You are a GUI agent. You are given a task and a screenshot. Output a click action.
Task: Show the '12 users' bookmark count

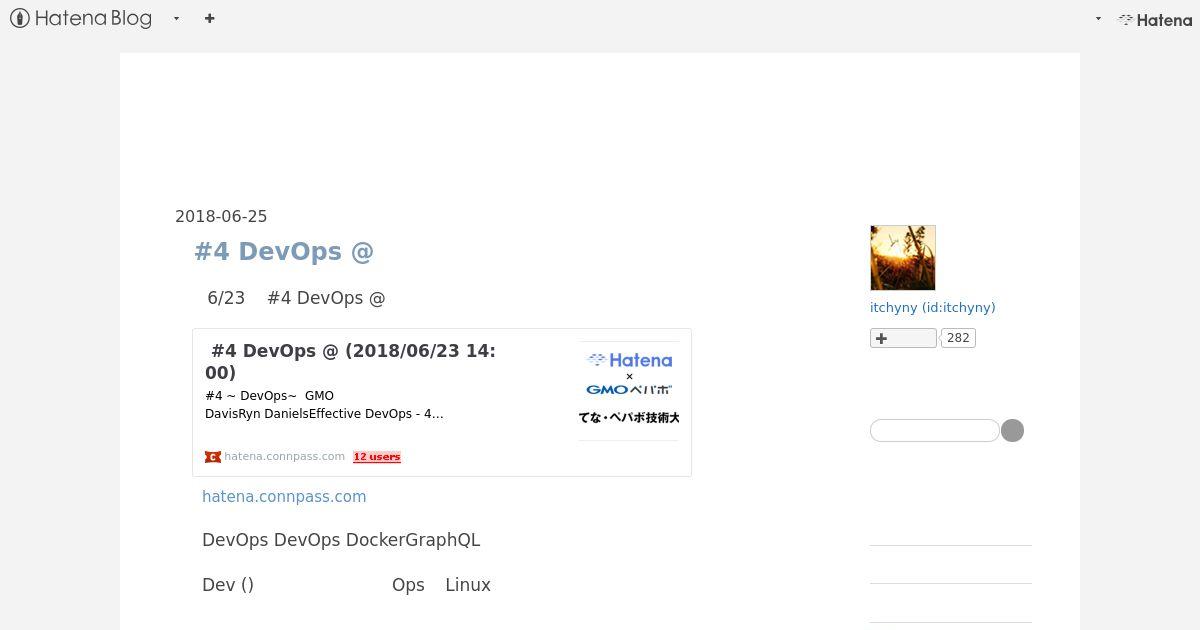pyautogui.click(x=377, y=457)
